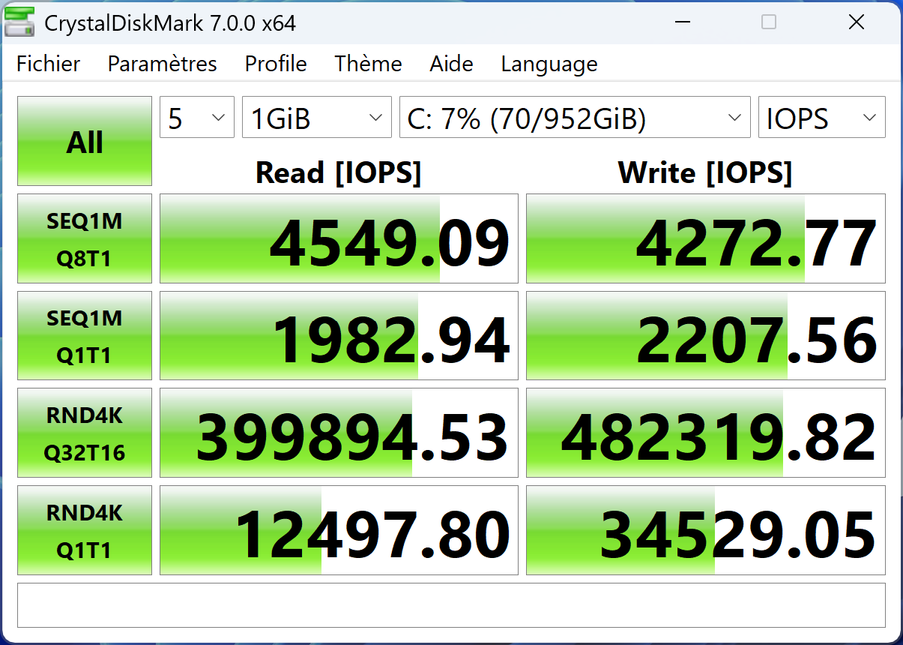Run all benchmarks with the All button
The width and height of the screenshot is (903, 645).
pyautogui.click(x=85, y=141)
